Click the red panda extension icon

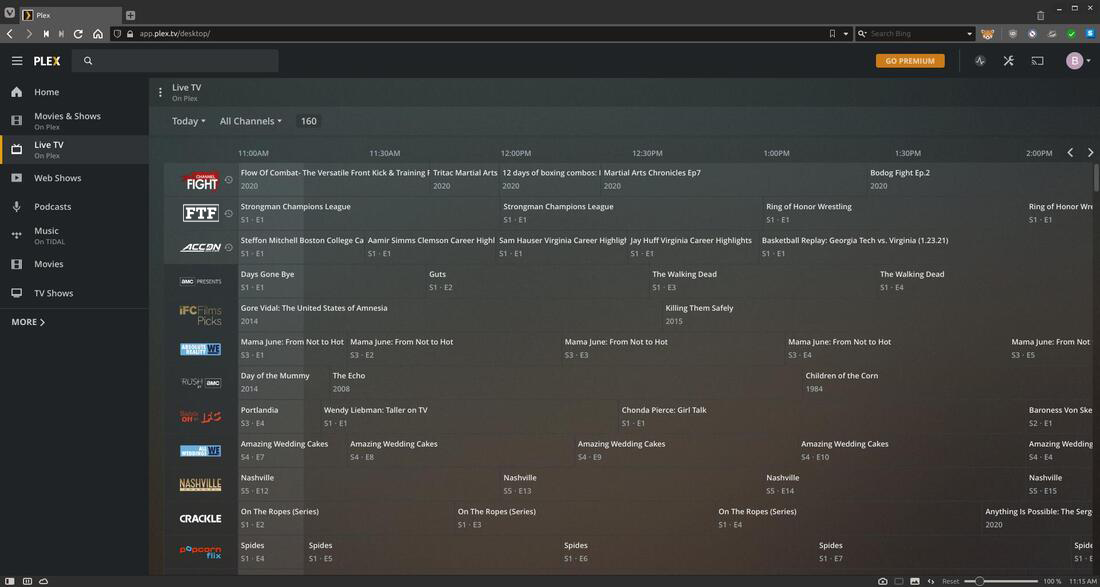[988, 34]
